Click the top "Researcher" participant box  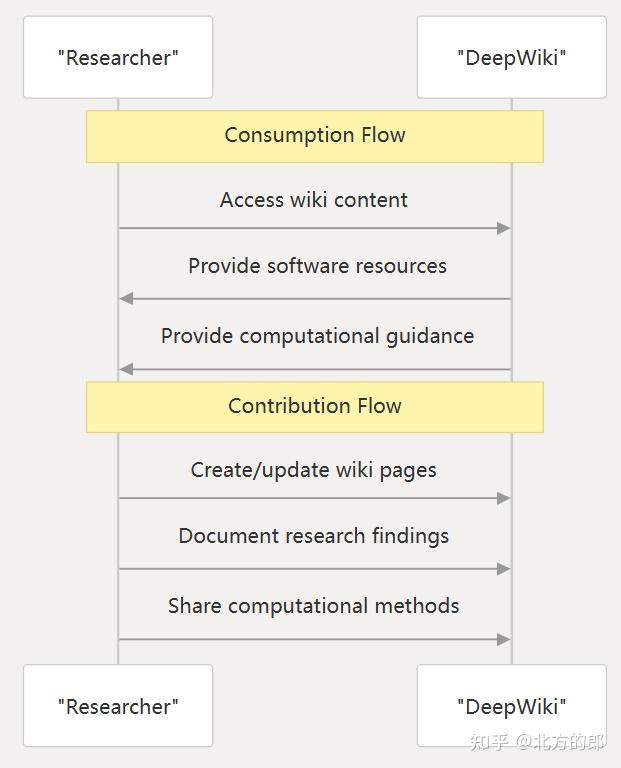(x=118, y=57)
